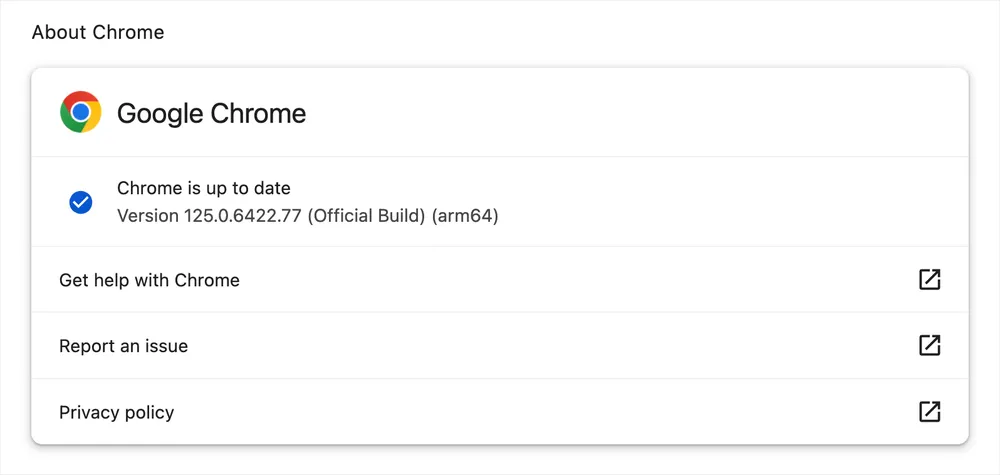Image resolution: width=1000 pixels, height=475 pixels.
Task: Click the Google Chrome title text
Action: click(x=211, y=113)
